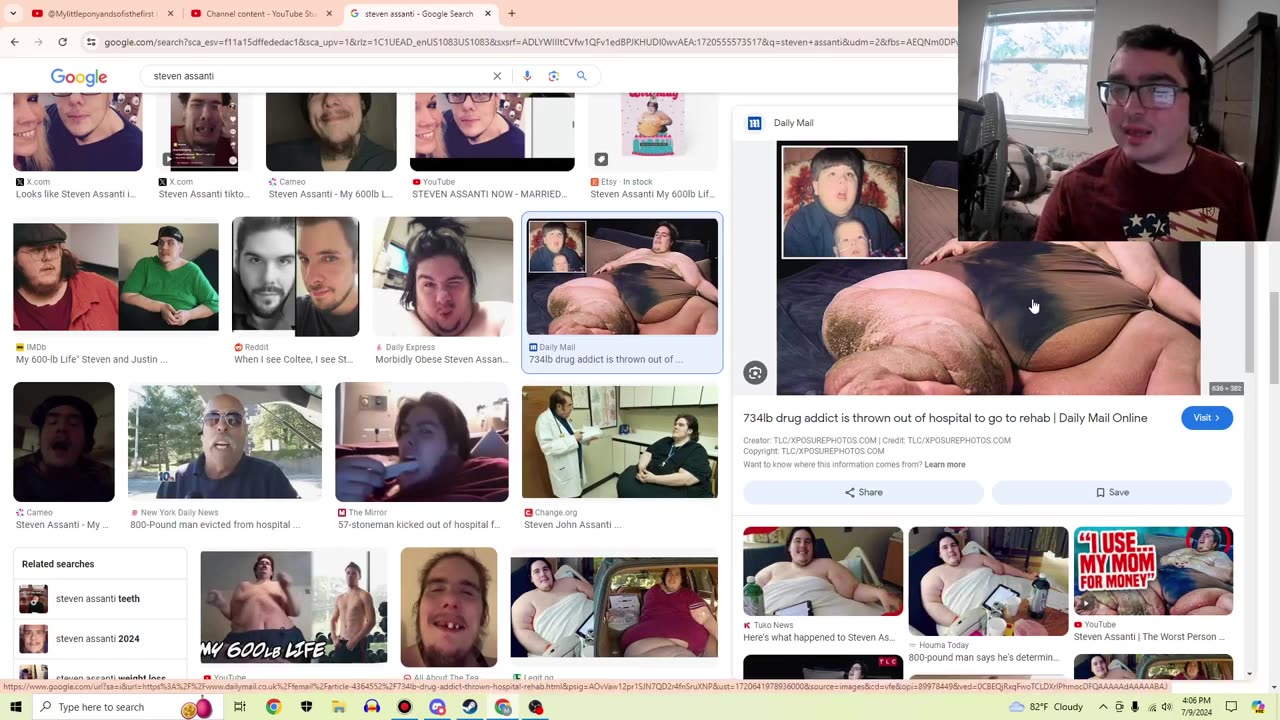
Task: Save this image result
Action: click(1112, 492)
